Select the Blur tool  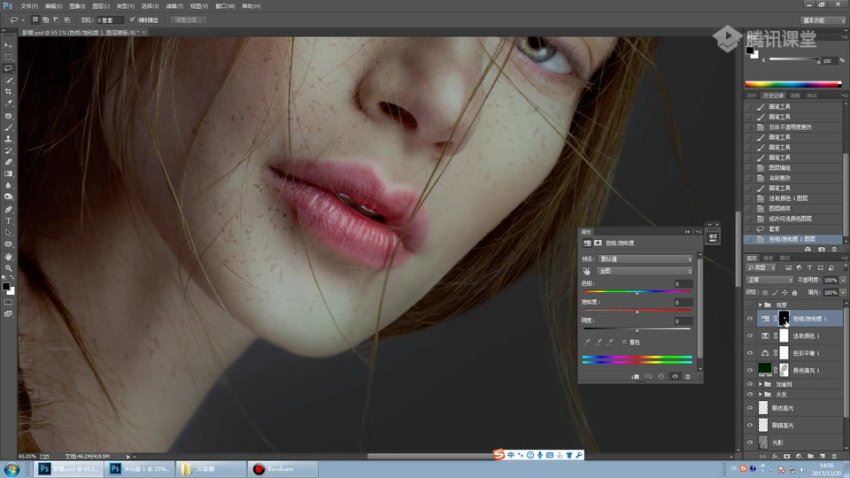coord(8,185)
